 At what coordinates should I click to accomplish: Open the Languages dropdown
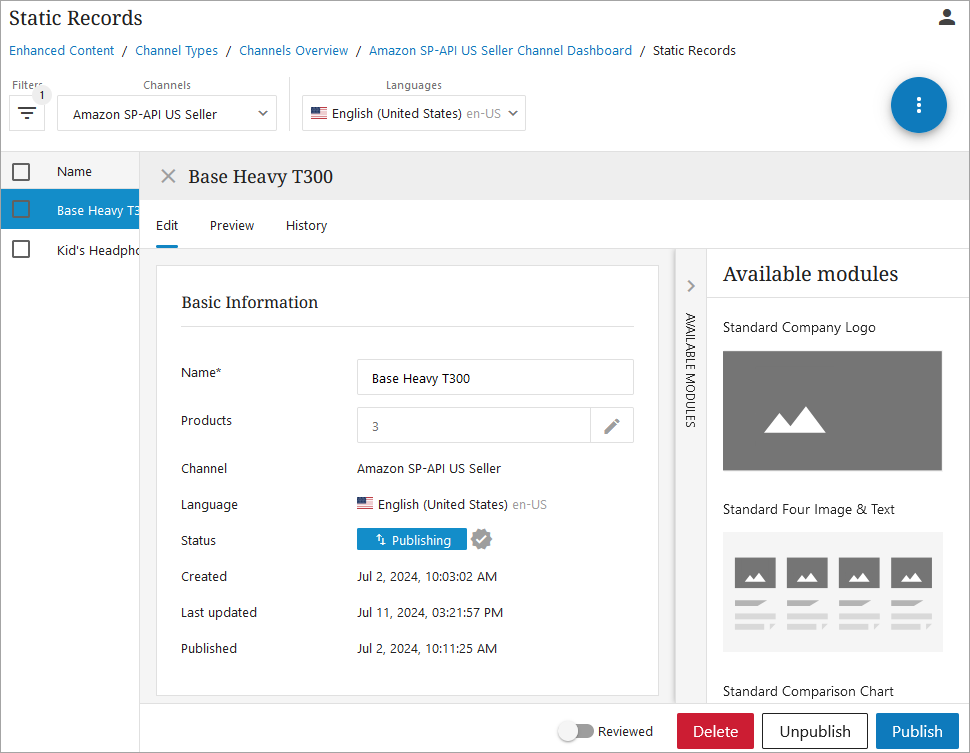pos(414,114)
